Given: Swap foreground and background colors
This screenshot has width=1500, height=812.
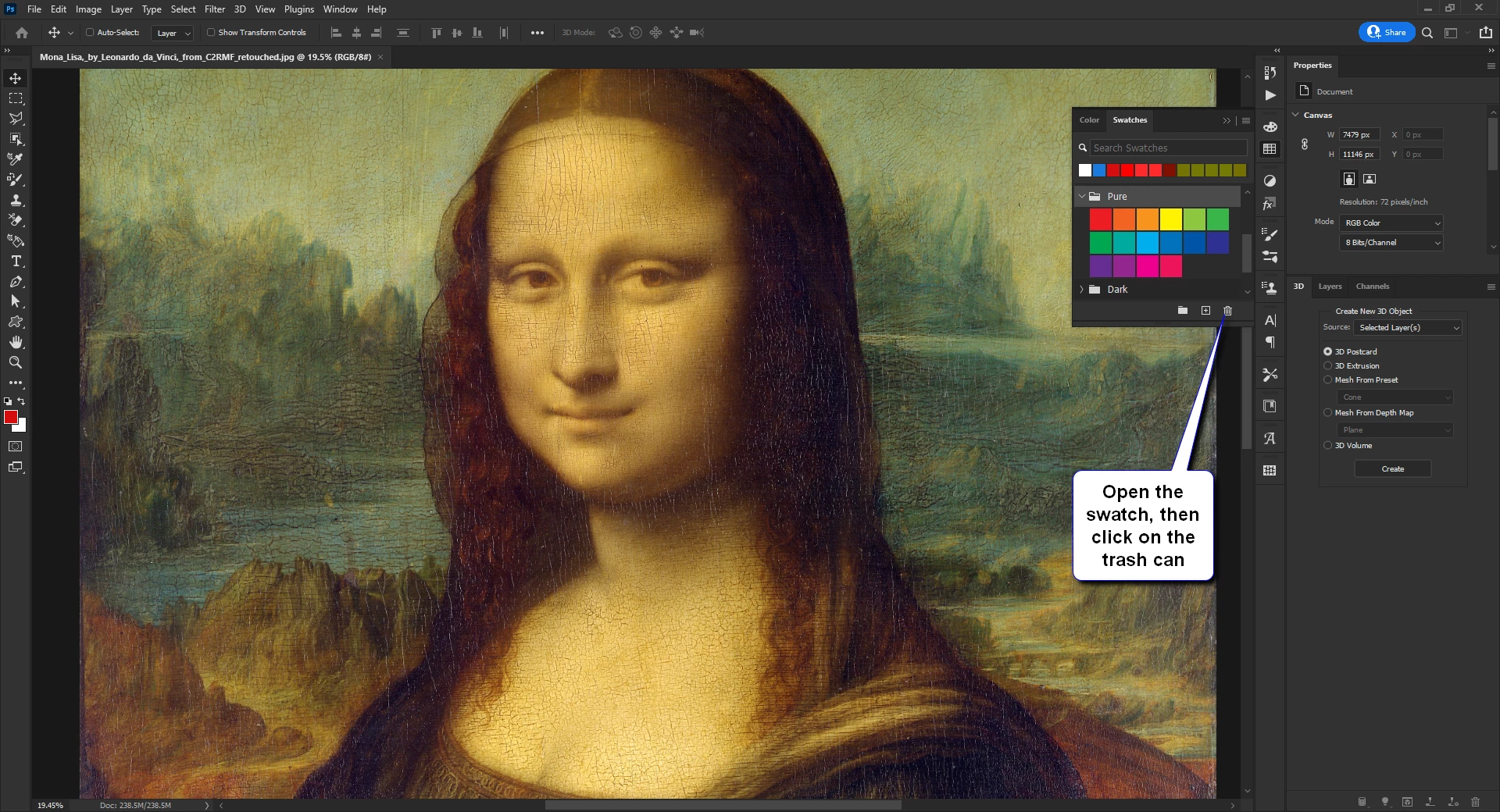Looking at the screenshot, I should coord(21,401).
